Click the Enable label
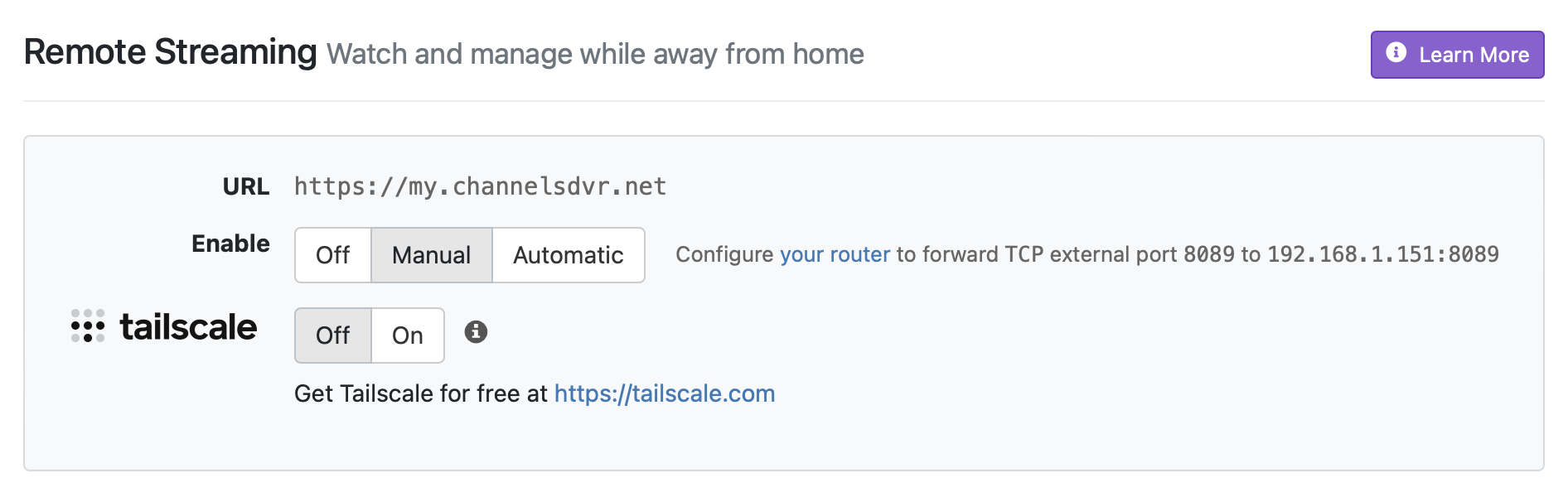The width and height of the screenshot is (1568, 497). click(230, 244)
